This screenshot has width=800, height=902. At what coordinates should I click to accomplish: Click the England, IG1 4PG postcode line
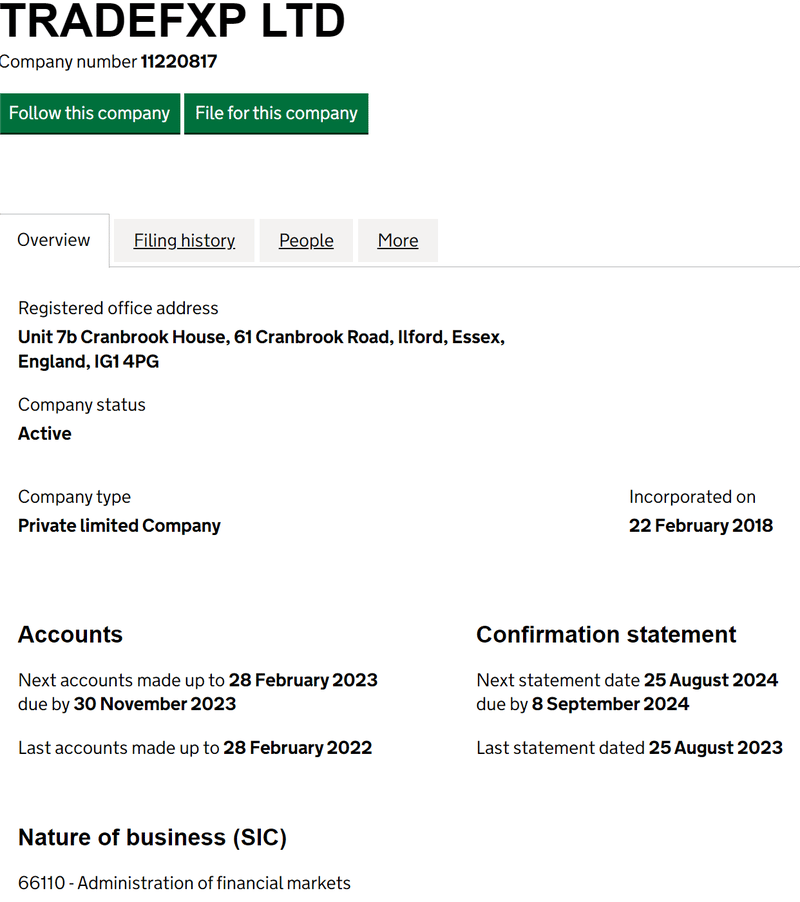tap(89, 362)
